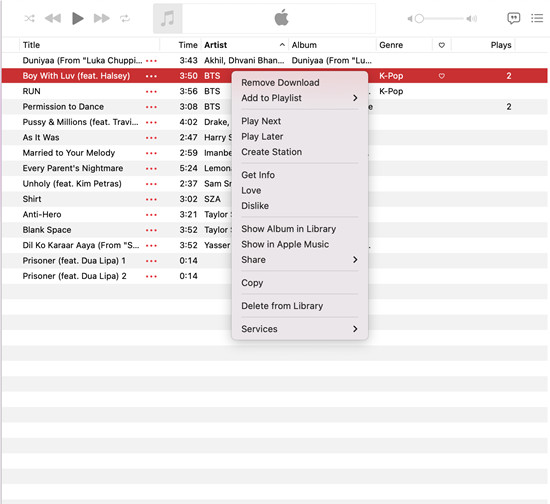Click the Duniyaa album cell

[331, 60]
